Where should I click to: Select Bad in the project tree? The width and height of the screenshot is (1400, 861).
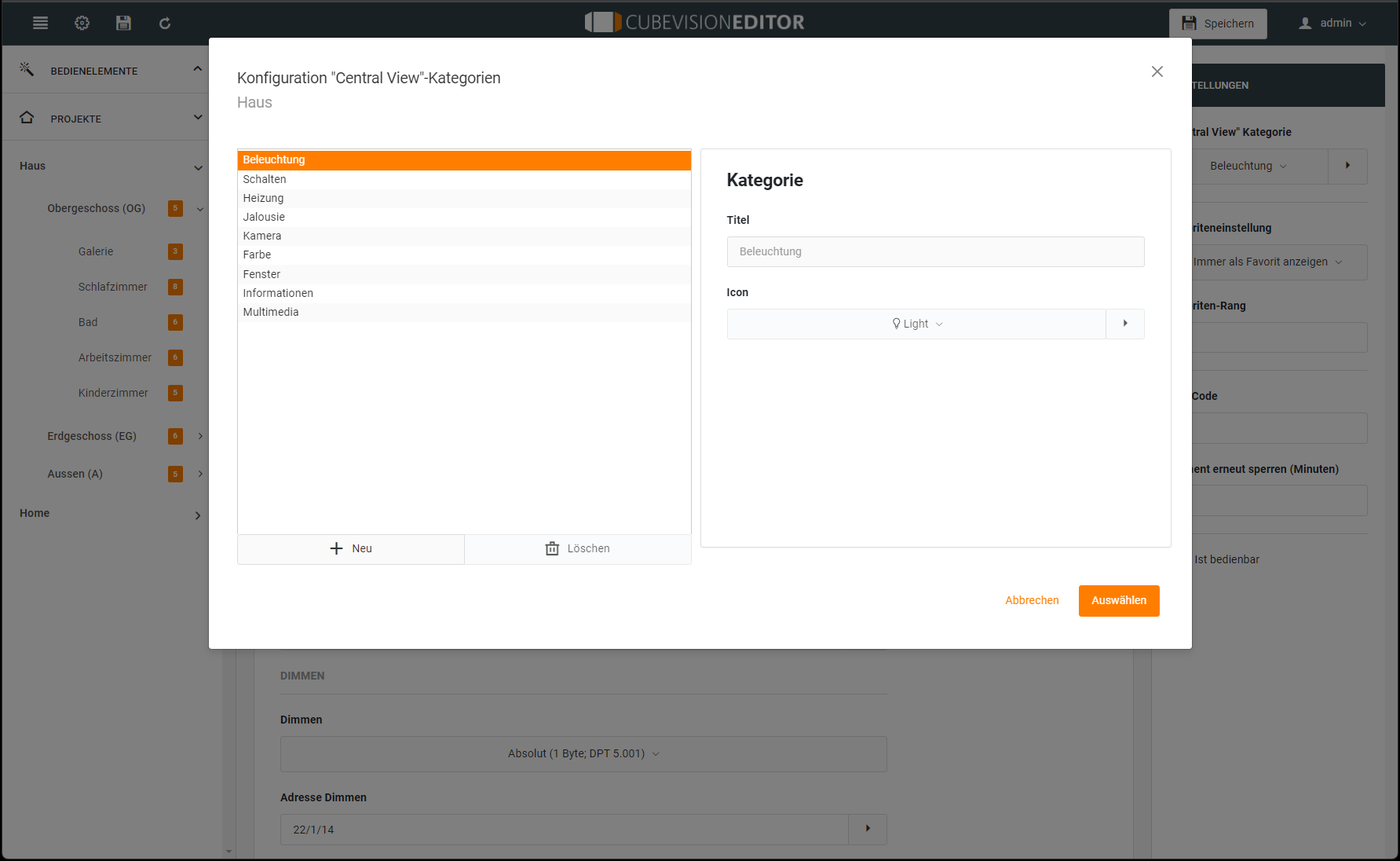tap(88, 322)
